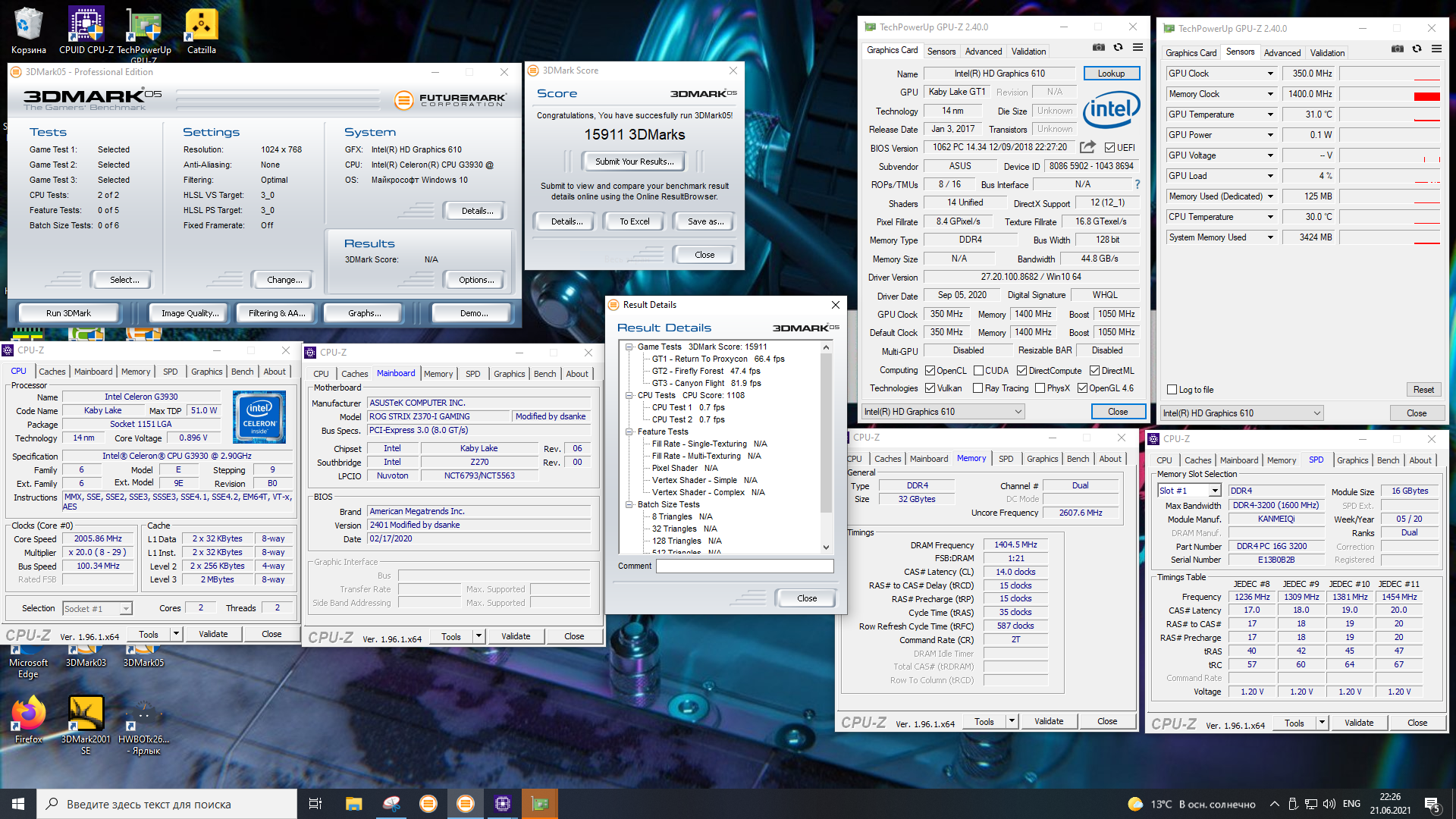The width and height of the screenshot is (1456, 819).
Task: Open Validation tab in GPU-Z Graphics Card window
Action: point(1028,52)
